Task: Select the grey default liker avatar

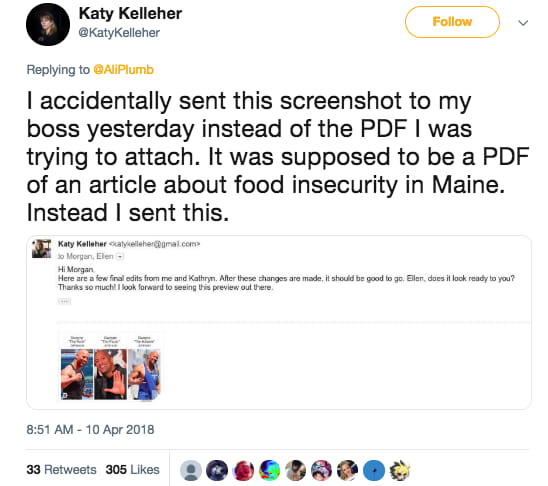Action: point(191,470)
